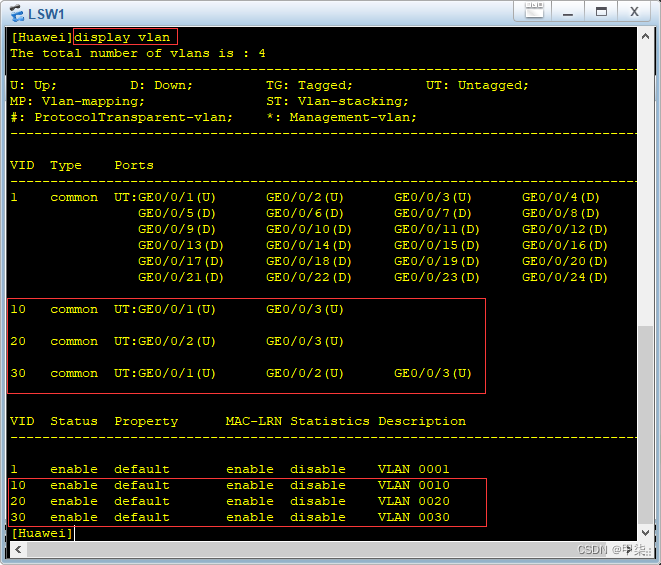The height and width of the screenshot is (565, 661).
Task: Click the 'Type' column header
Action: pyautogui.click(x=66, y=165)
